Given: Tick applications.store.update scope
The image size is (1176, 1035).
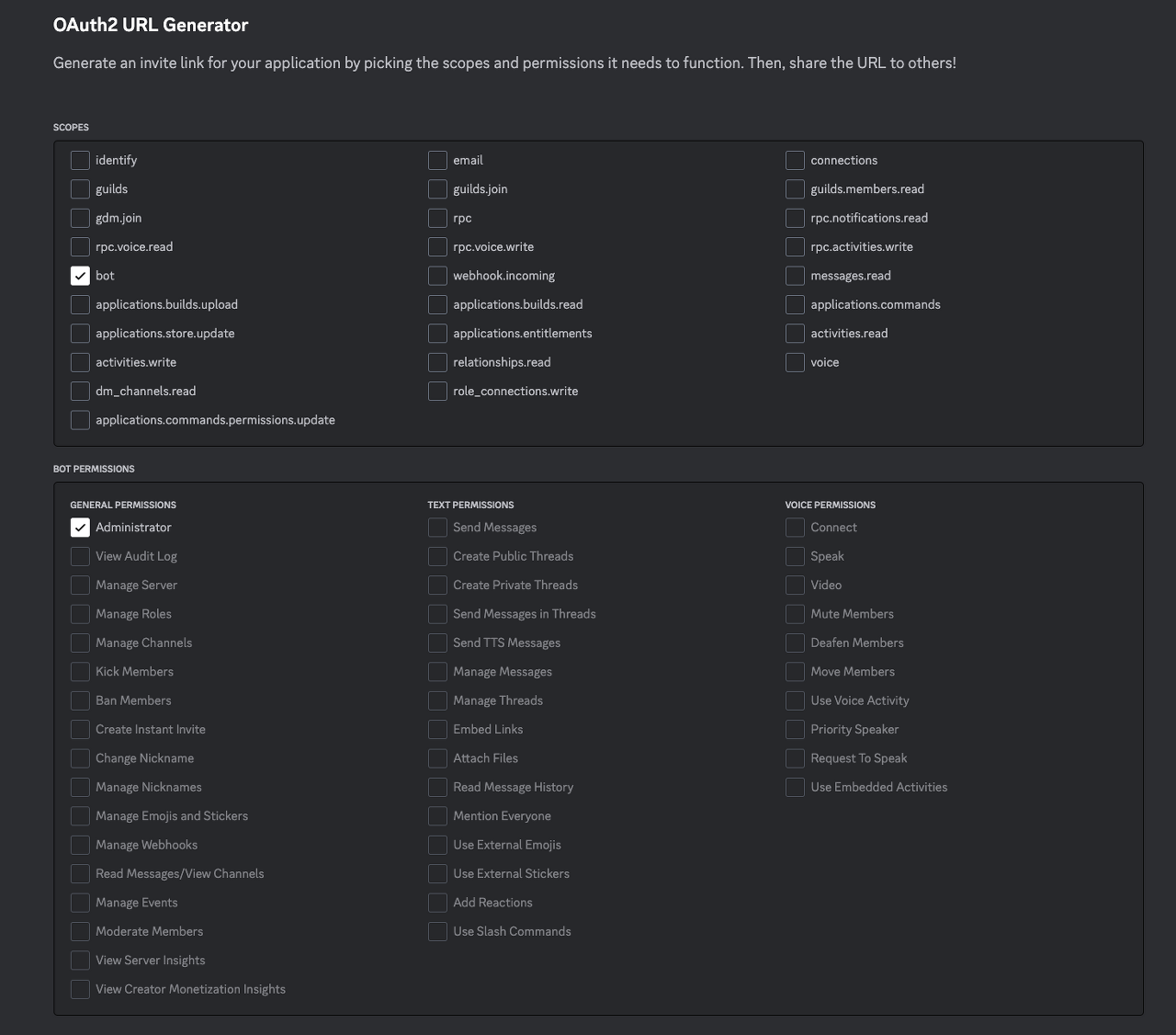Looking at the screenshot, I should tap(80, 334).
